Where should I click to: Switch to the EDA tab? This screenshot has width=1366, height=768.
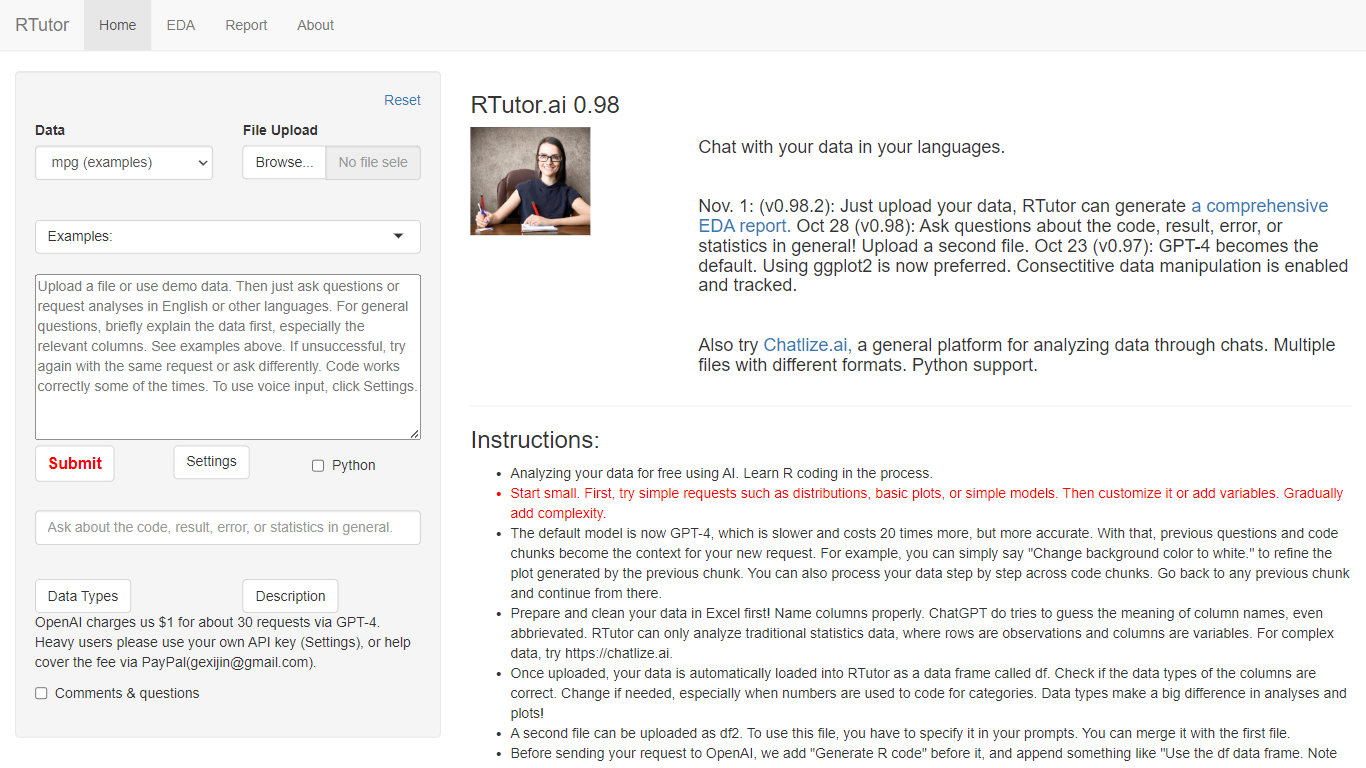pos(181,25)
